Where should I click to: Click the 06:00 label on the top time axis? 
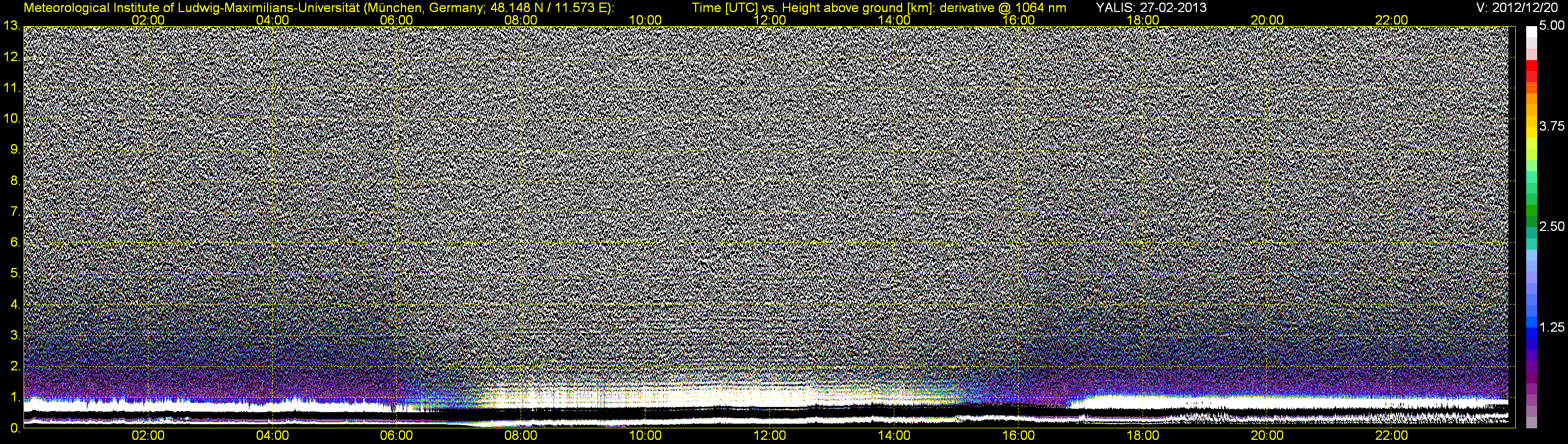click(396, 20)
